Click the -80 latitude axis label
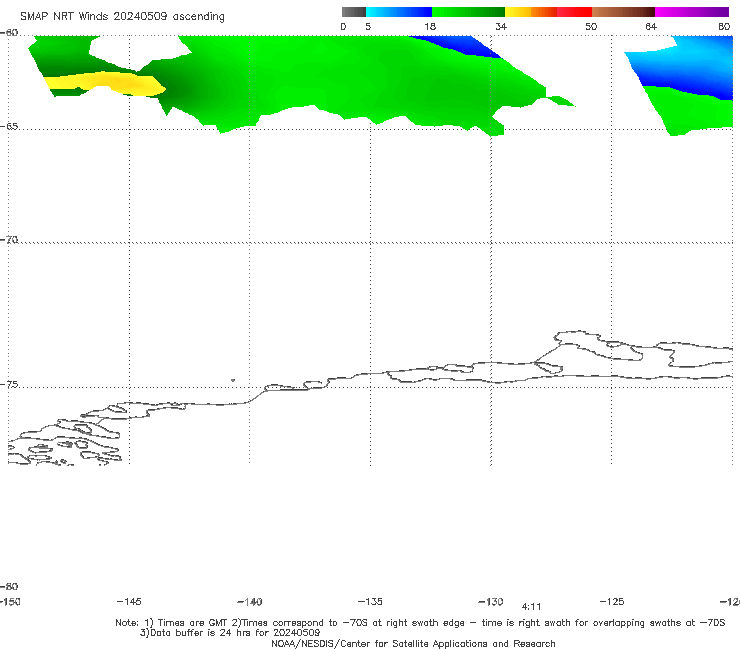Viewport: 740px width, 650px height. [x=9, y=586]
